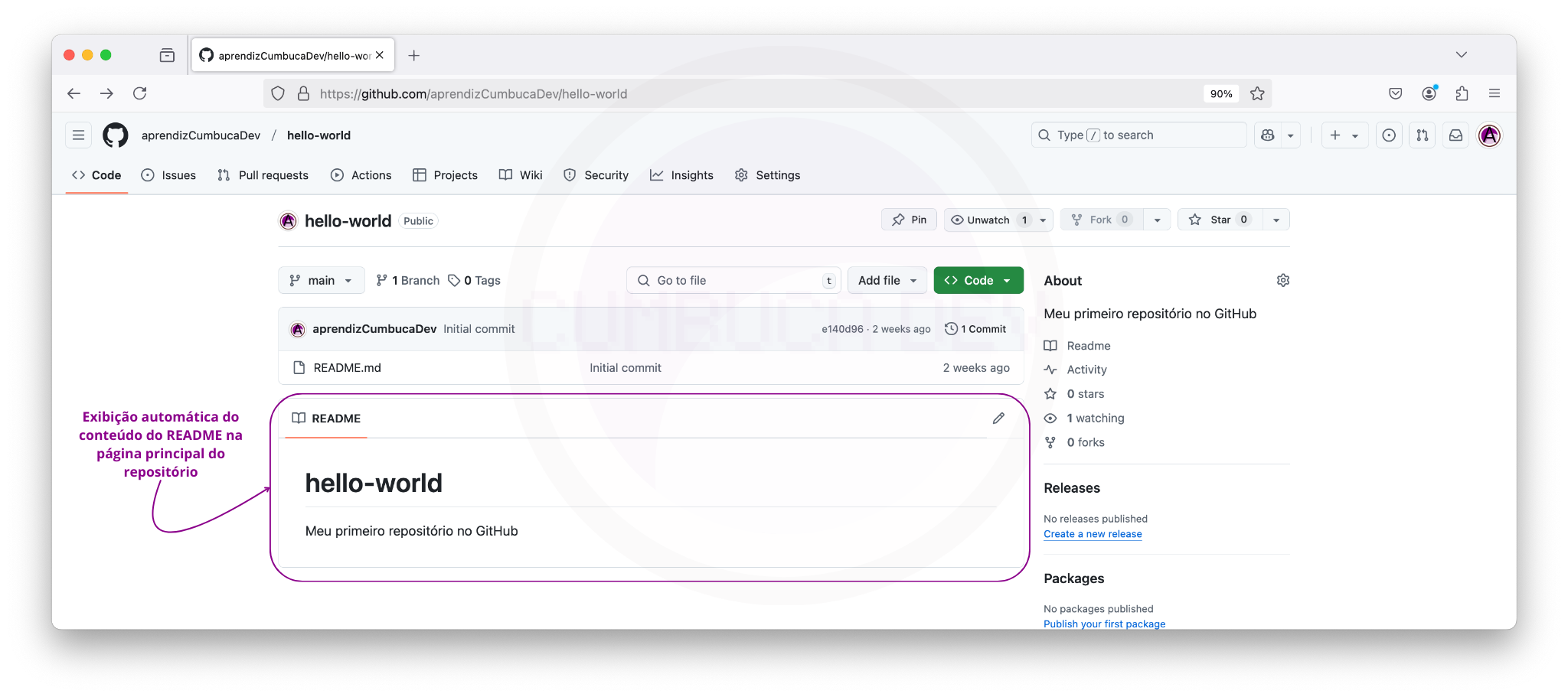
Task: Click the Create a new release link
Action: 1092,533
